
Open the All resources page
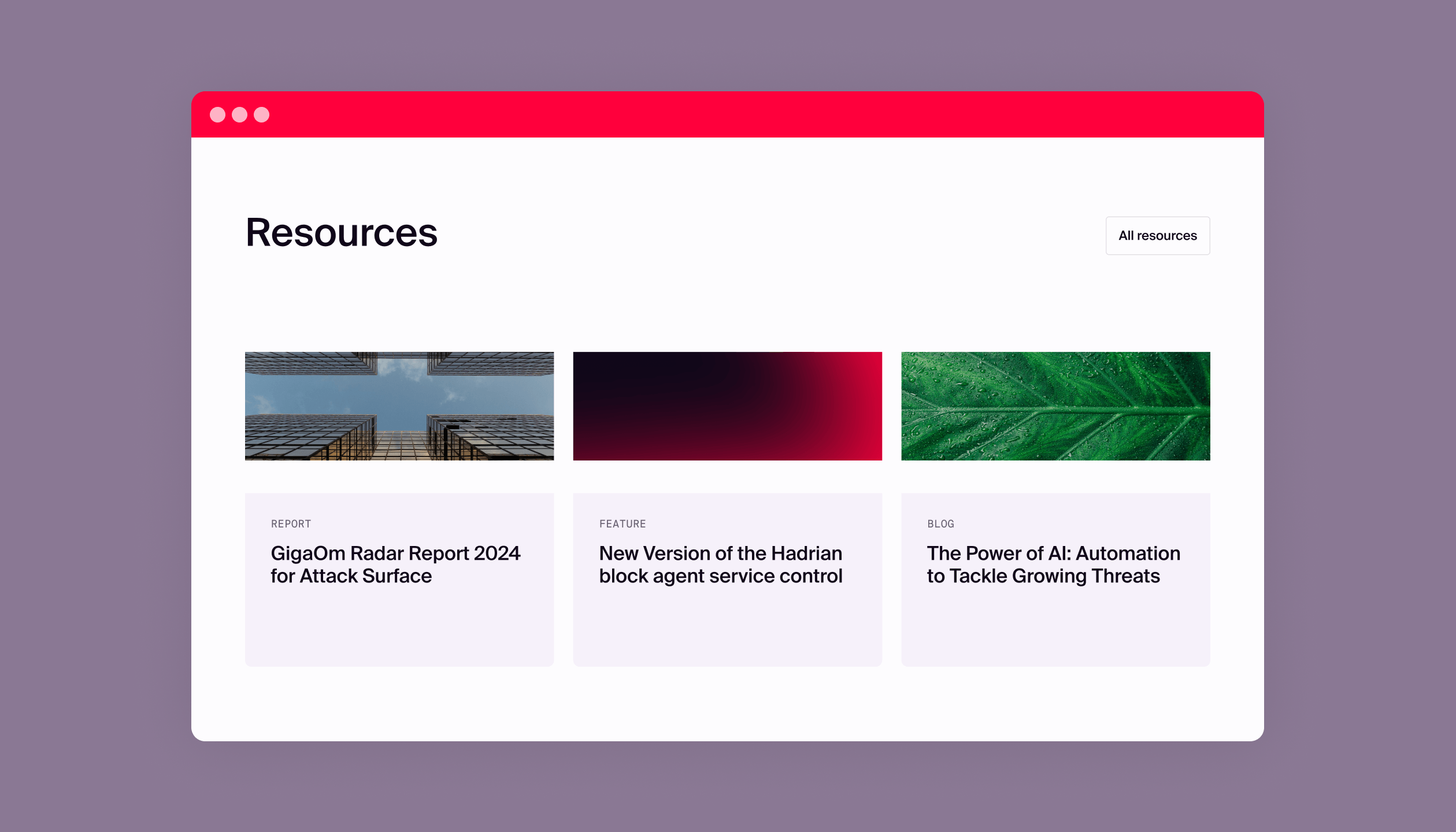(x=1157, y=235)
